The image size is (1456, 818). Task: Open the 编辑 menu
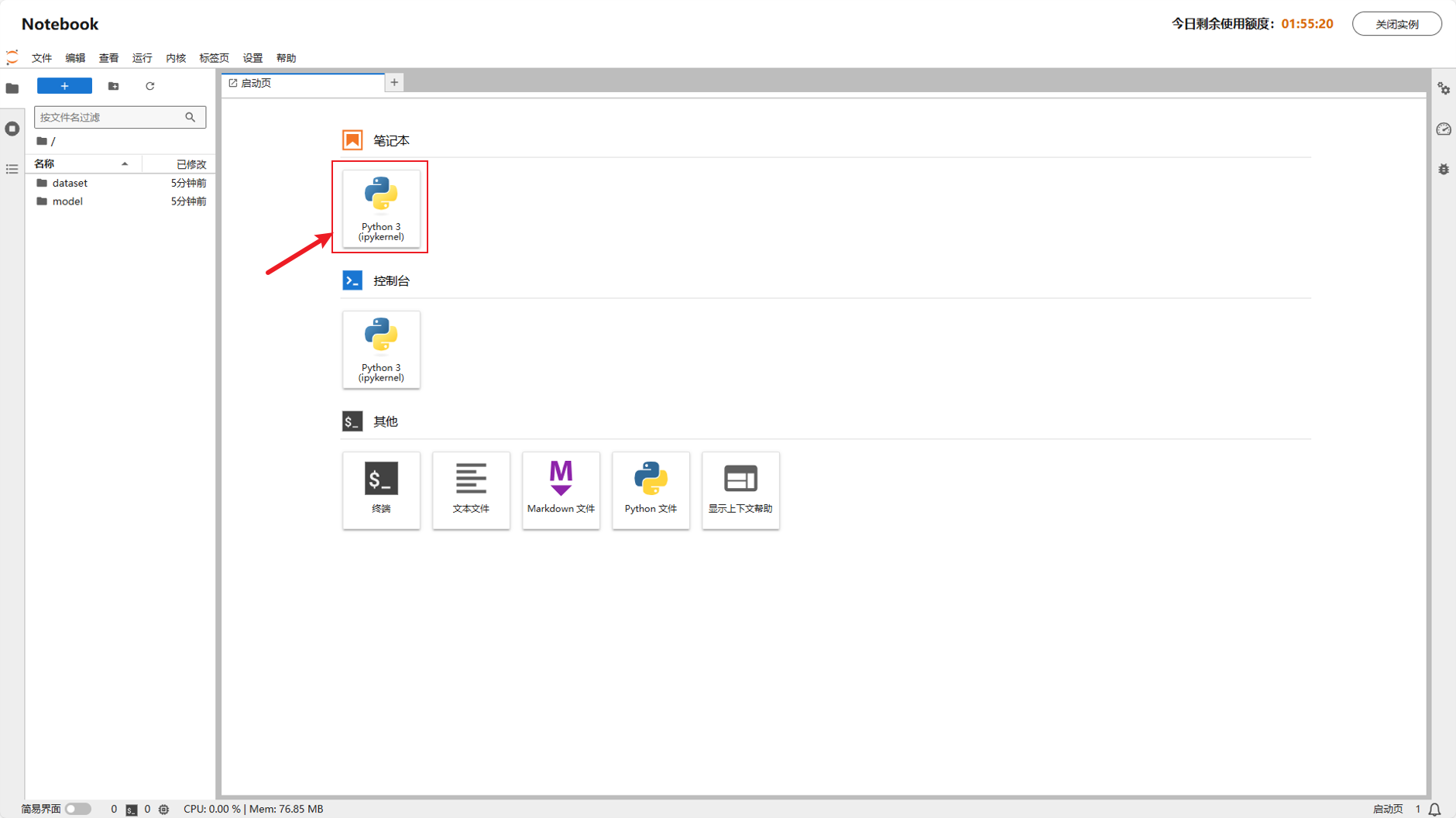pos(75,58)
